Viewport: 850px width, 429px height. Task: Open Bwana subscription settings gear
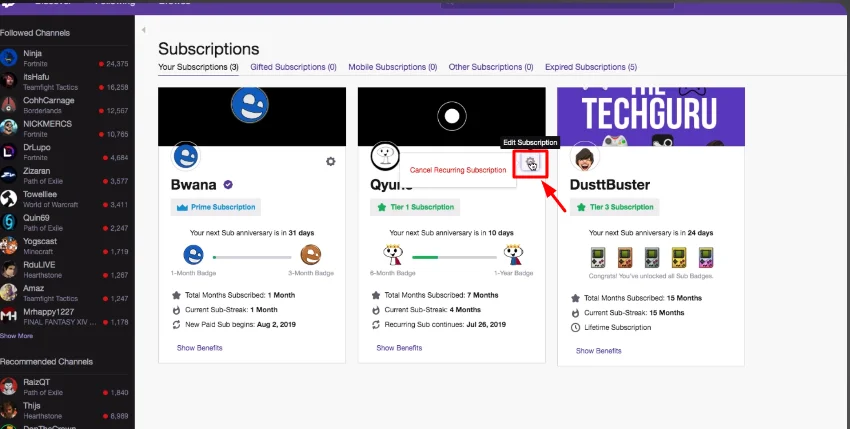331,161
